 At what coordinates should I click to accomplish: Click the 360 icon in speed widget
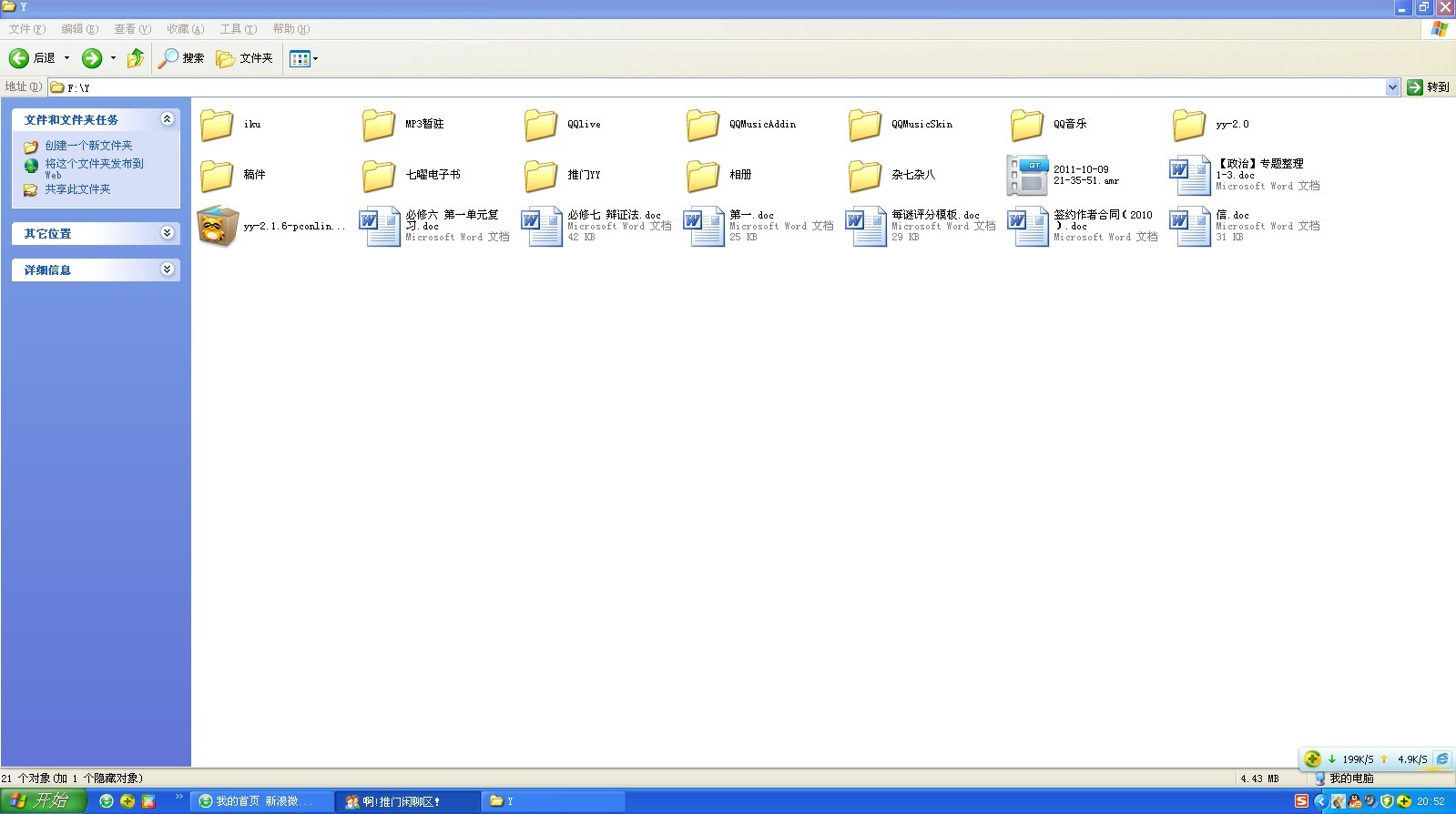click(x=1312, y=758)
